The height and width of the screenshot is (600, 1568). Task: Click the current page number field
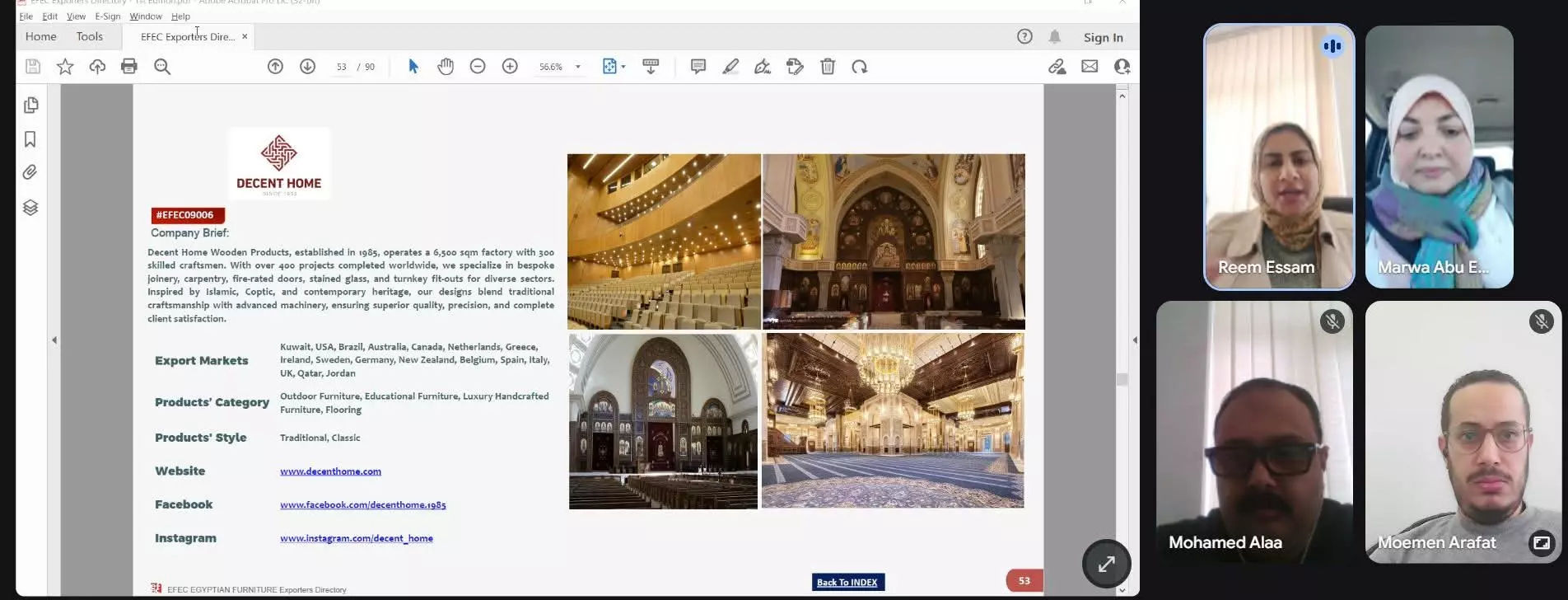(341, 67)
